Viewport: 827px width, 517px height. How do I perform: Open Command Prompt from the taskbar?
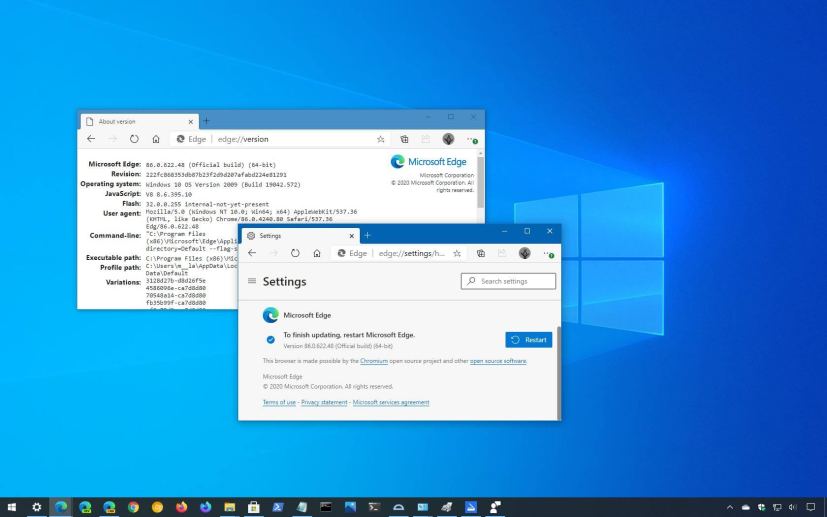click(x=326, y=507)
